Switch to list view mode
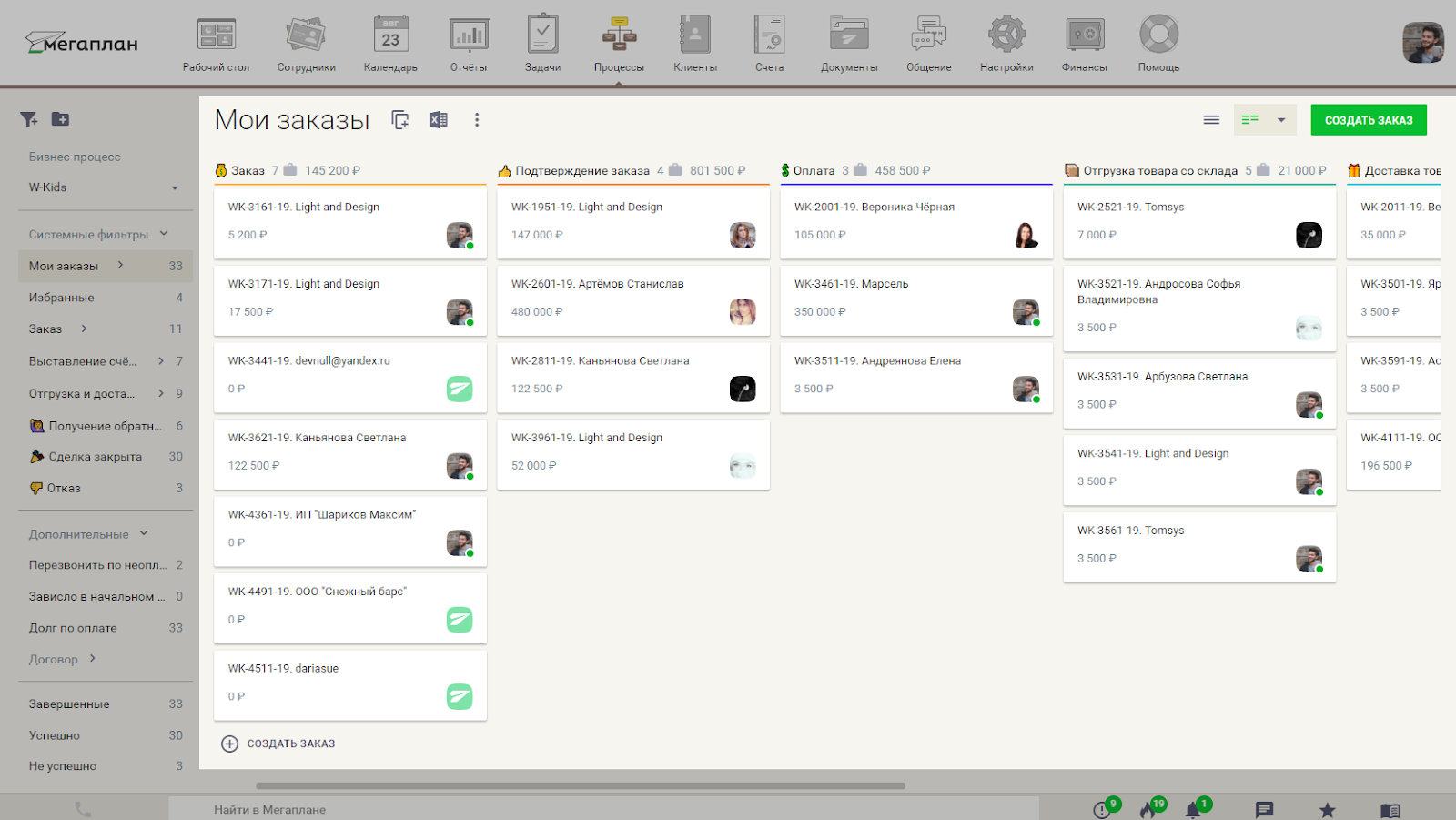 coord(1211,120)
